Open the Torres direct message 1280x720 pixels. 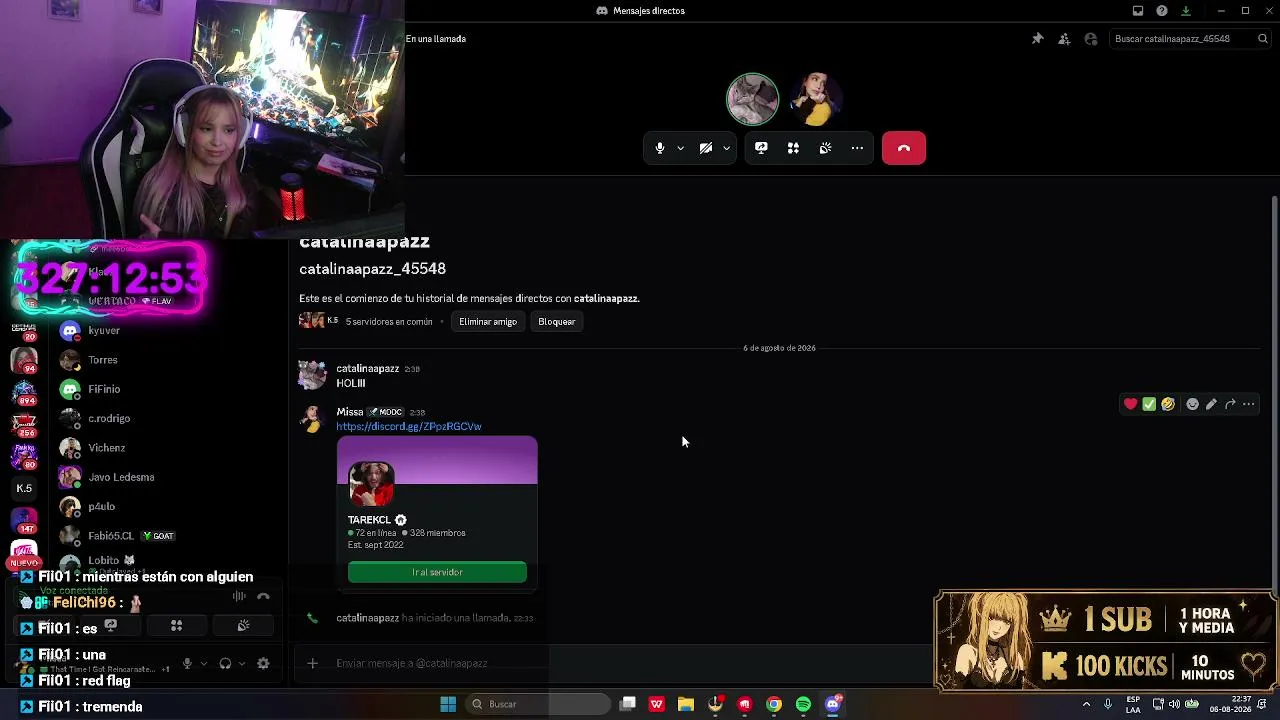click(170, 360)
